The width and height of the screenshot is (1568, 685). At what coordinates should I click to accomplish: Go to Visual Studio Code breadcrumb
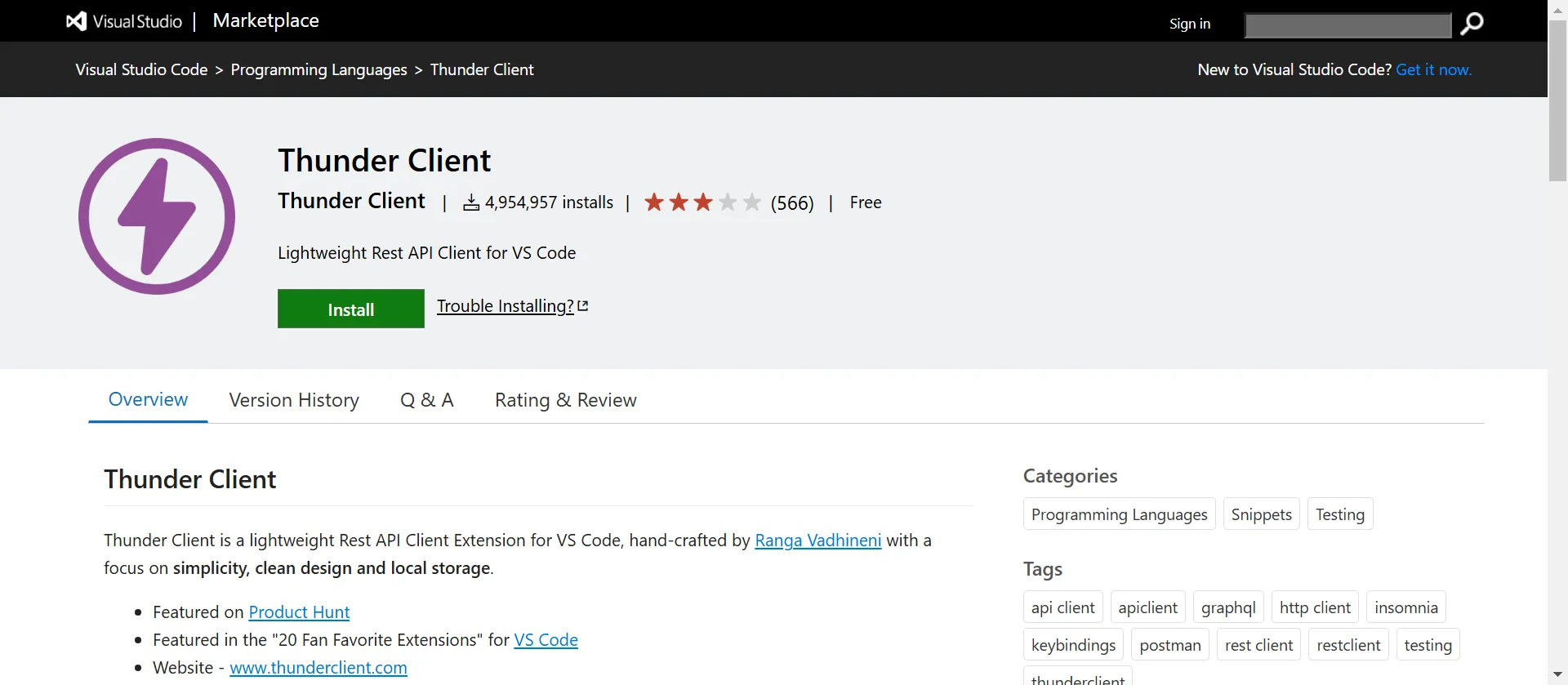(141, 69)
